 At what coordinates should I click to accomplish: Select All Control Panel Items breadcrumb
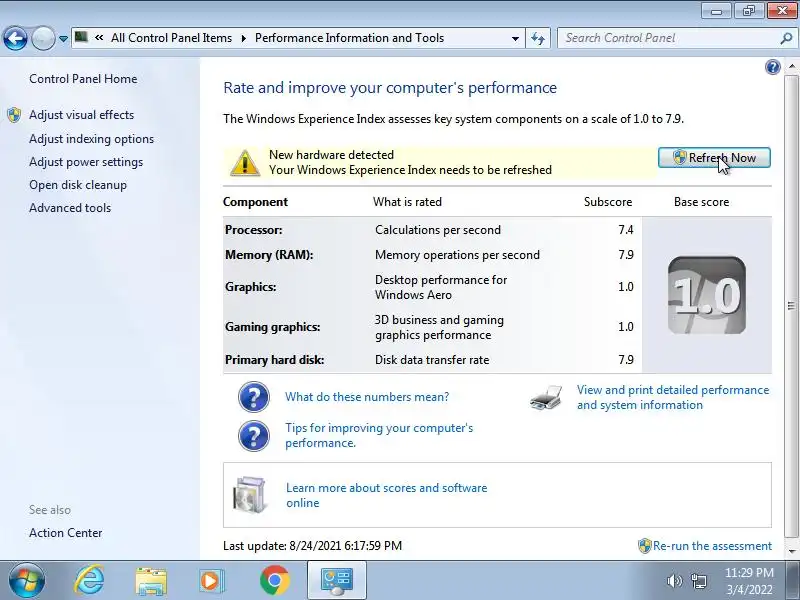(x=171, y=38)
